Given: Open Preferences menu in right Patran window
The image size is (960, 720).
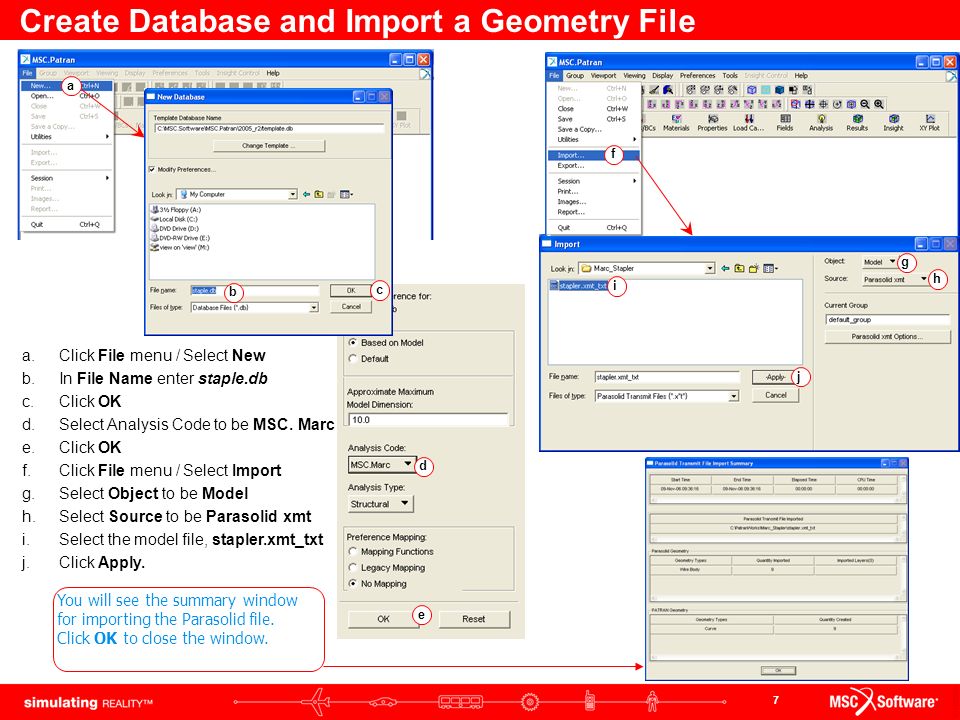Looking at the screenshot, I should point(697,76).
